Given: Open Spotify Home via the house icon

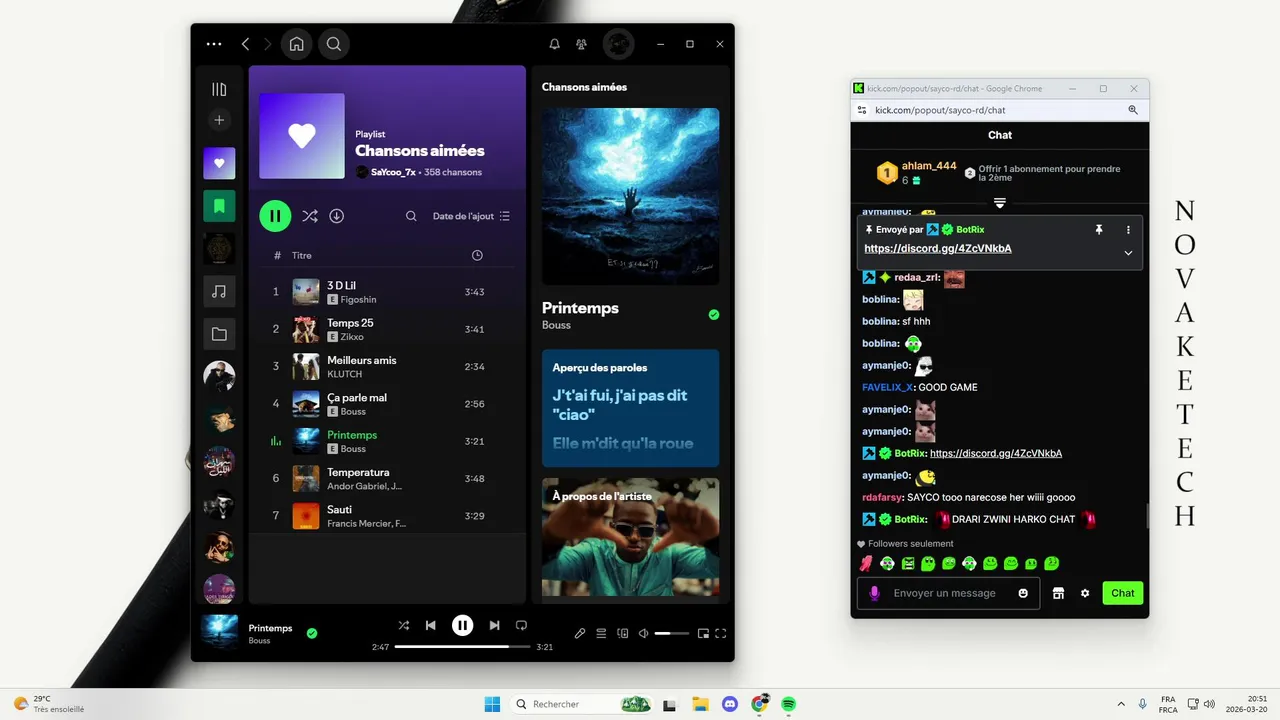Looking at the screenshot, I should [x=296, y=44].
